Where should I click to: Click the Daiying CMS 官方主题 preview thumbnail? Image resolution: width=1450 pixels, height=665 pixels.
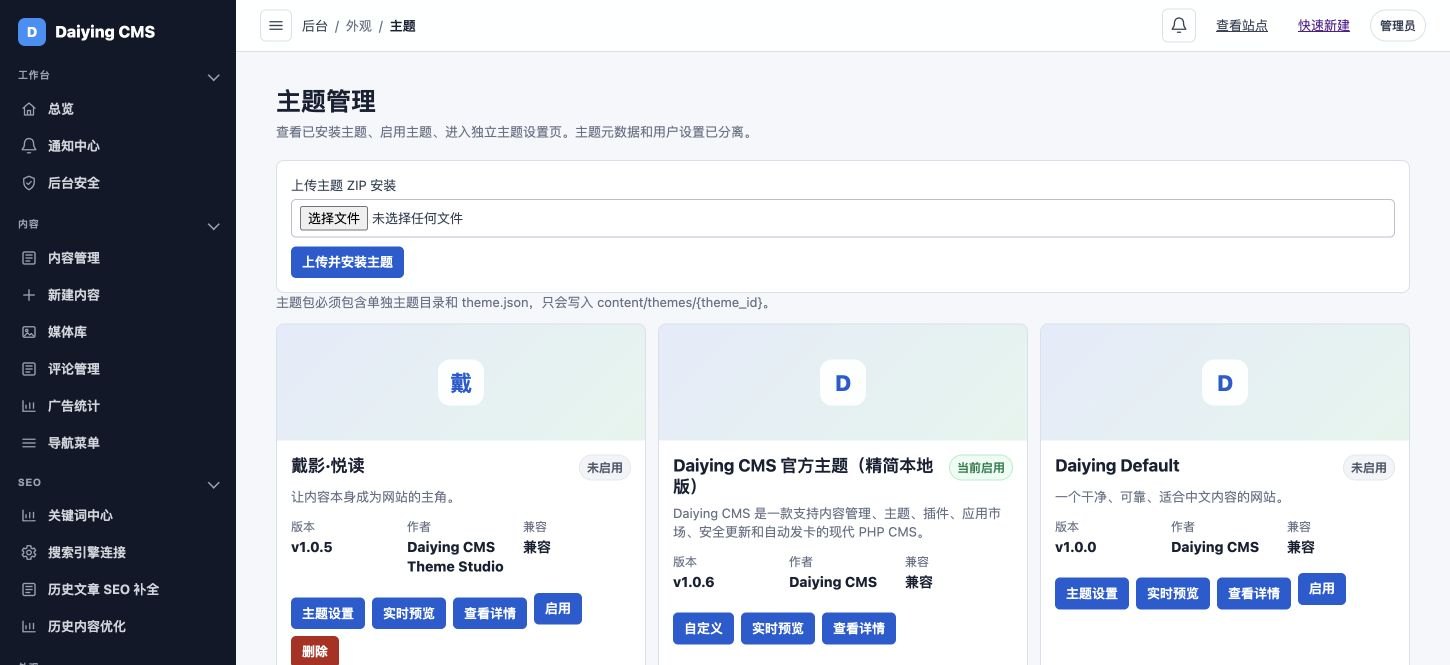point(843,383)
